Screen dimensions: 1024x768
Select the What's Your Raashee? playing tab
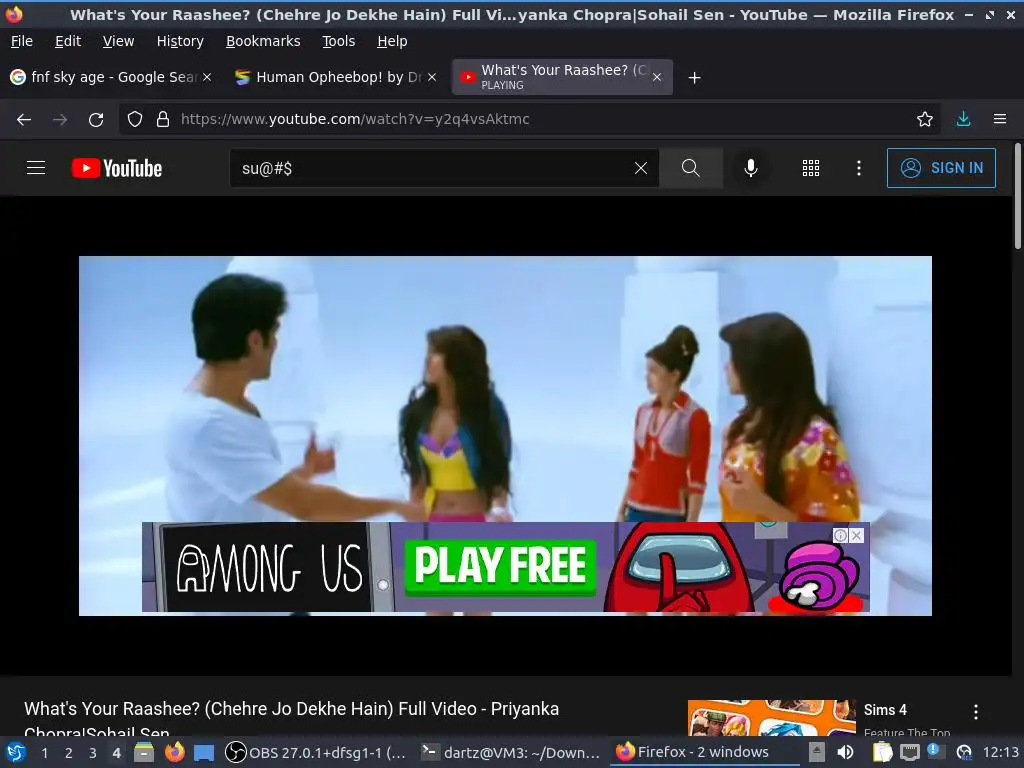click(562, 77)
